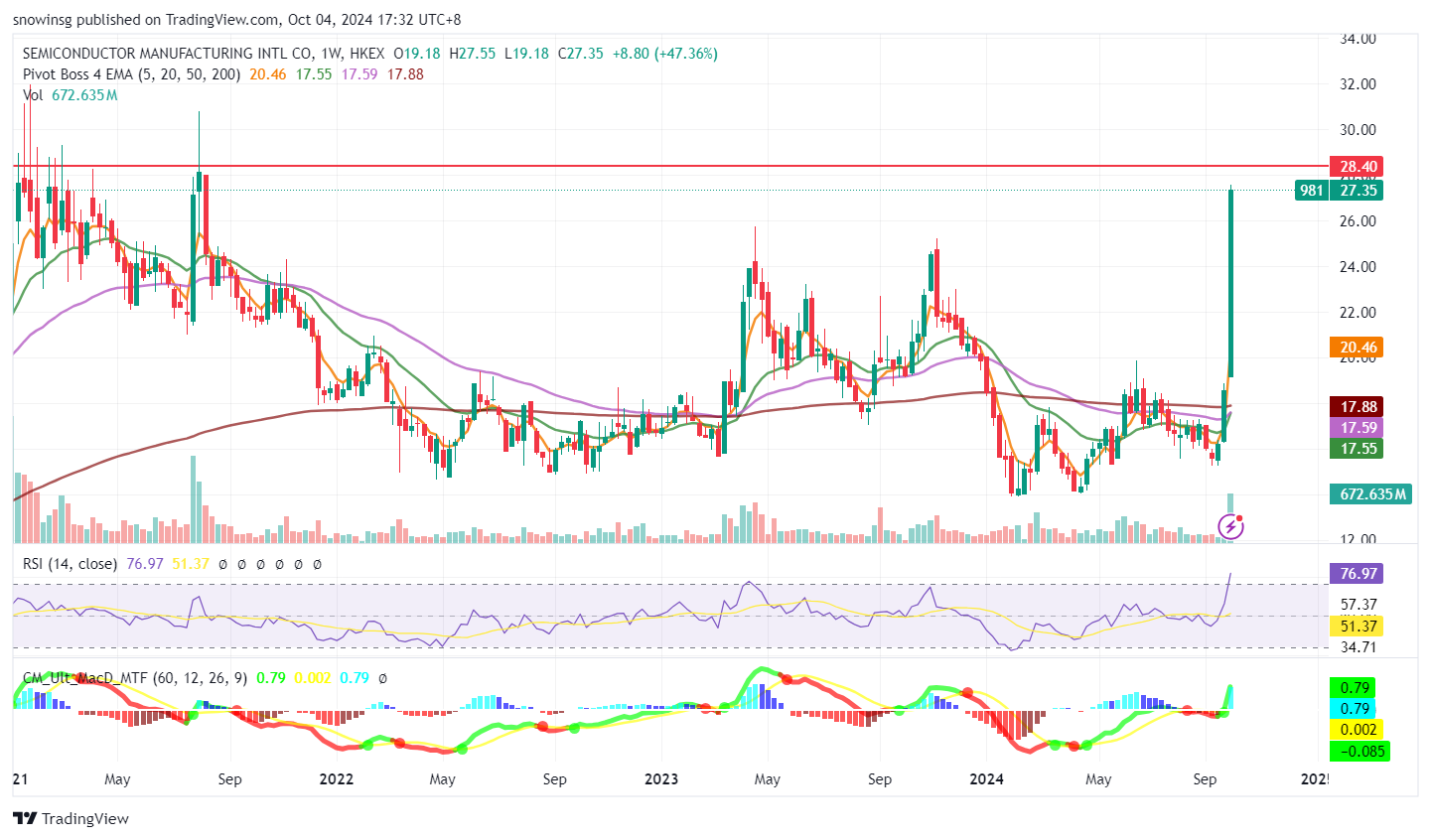Click the purple 17.59 EMA axis label
This screenshot has height=840, width=1431.
[x=1357, y=428]
